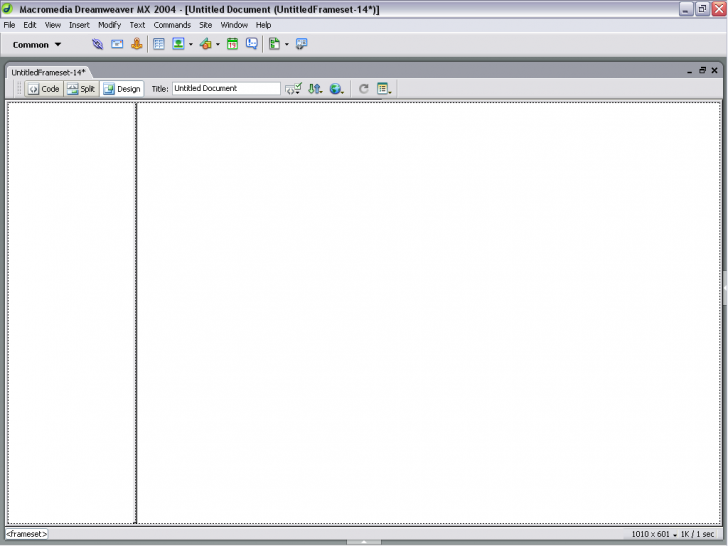This screenshot has width=728, height=546.
Task: Expand the bottom Properties panel arrow
Action: (364, 542)
